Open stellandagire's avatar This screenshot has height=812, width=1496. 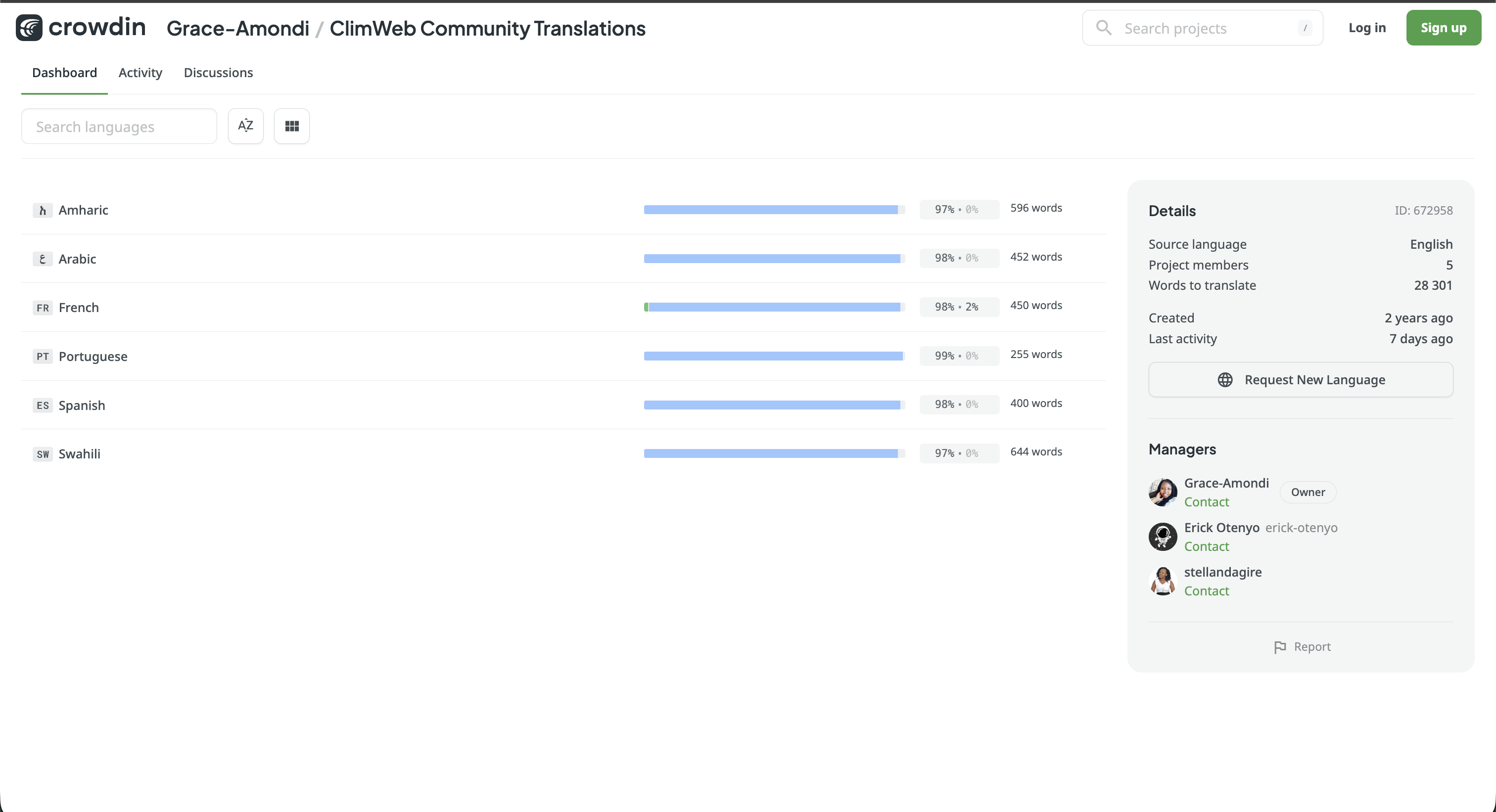point(1163,581)
